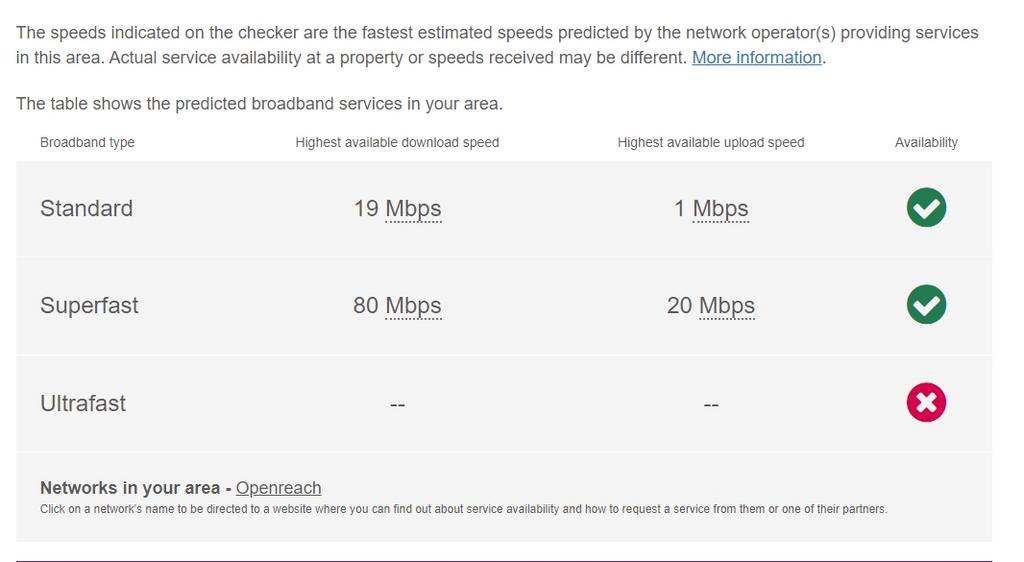This screenshot has height=562, width=1024.
Task: Click the Ultrafast upload speed dashes
Action: click(711, 405)
